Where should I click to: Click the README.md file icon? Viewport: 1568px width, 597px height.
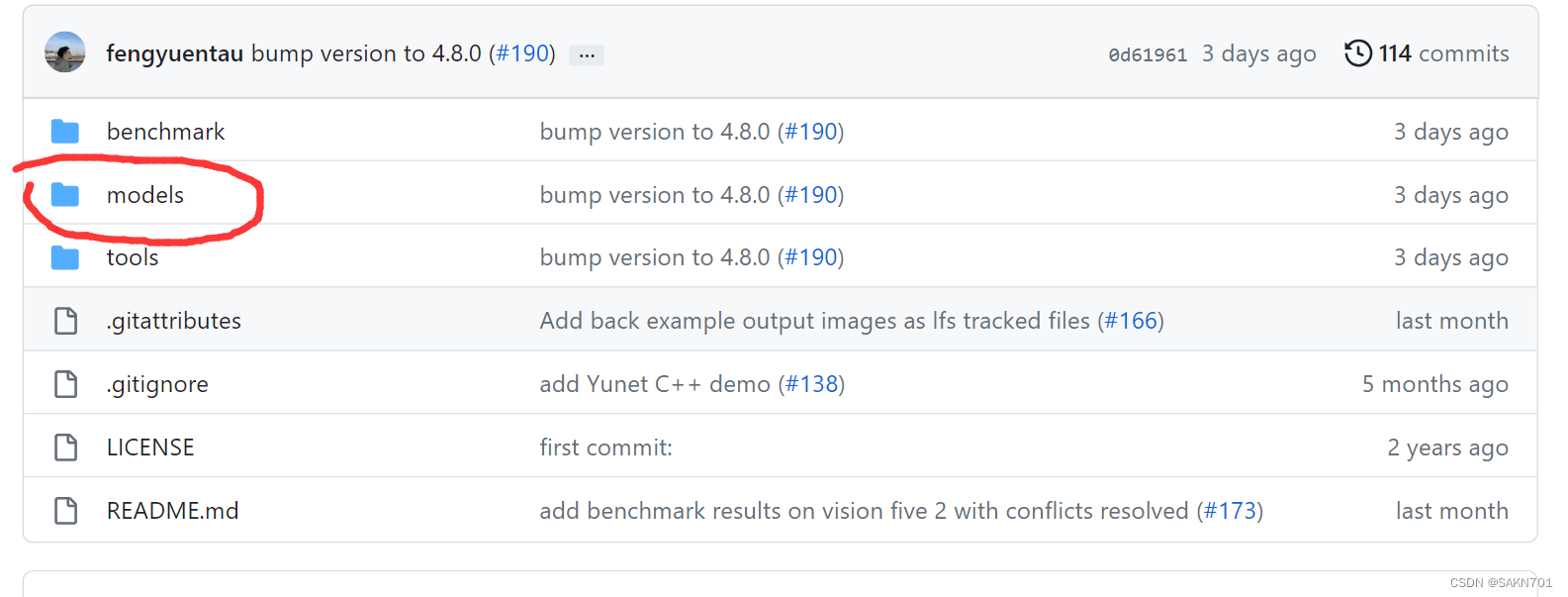tap(65, 511)
